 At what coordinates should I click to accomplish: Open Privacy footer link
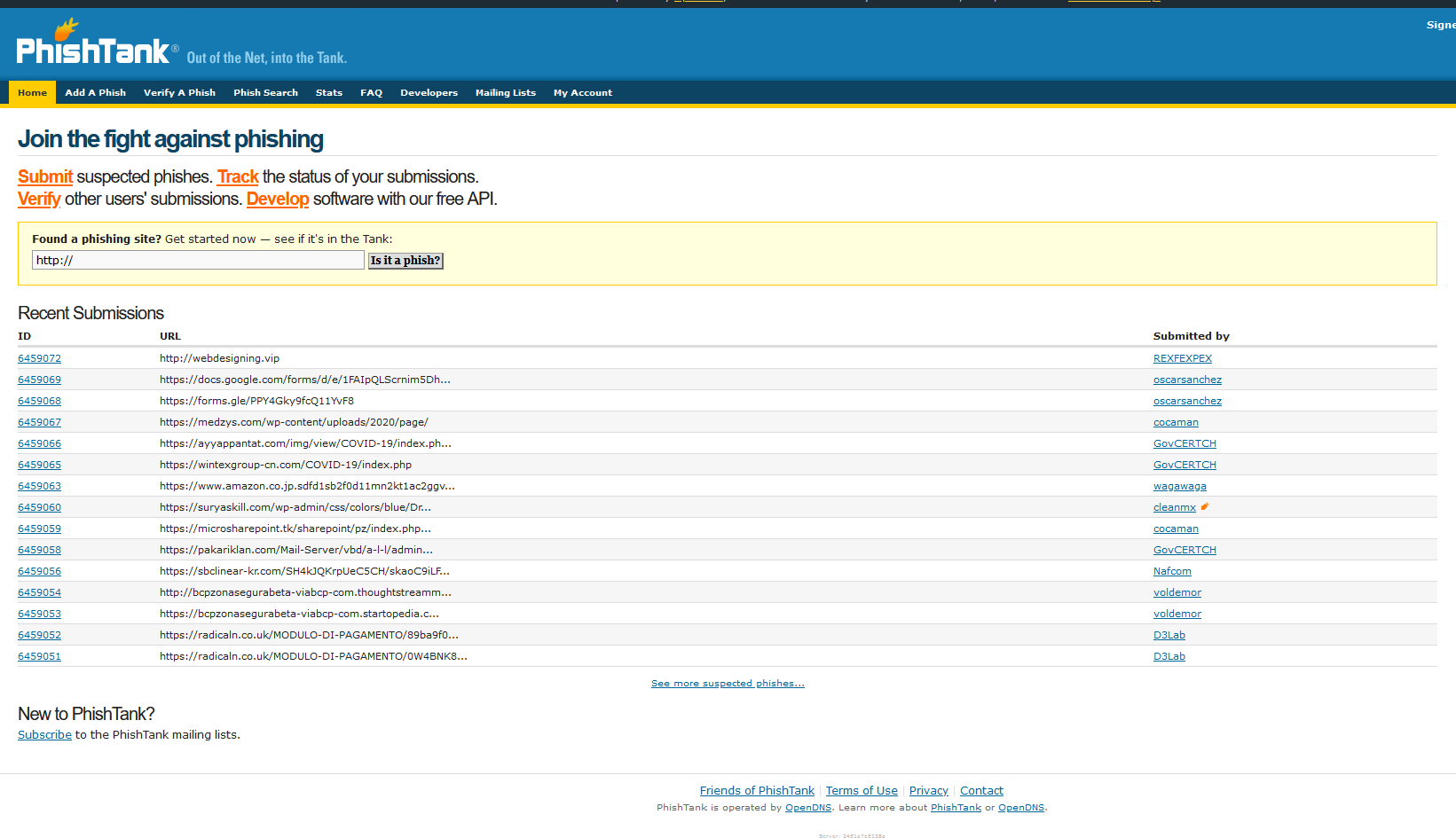[x=929, y=791]
